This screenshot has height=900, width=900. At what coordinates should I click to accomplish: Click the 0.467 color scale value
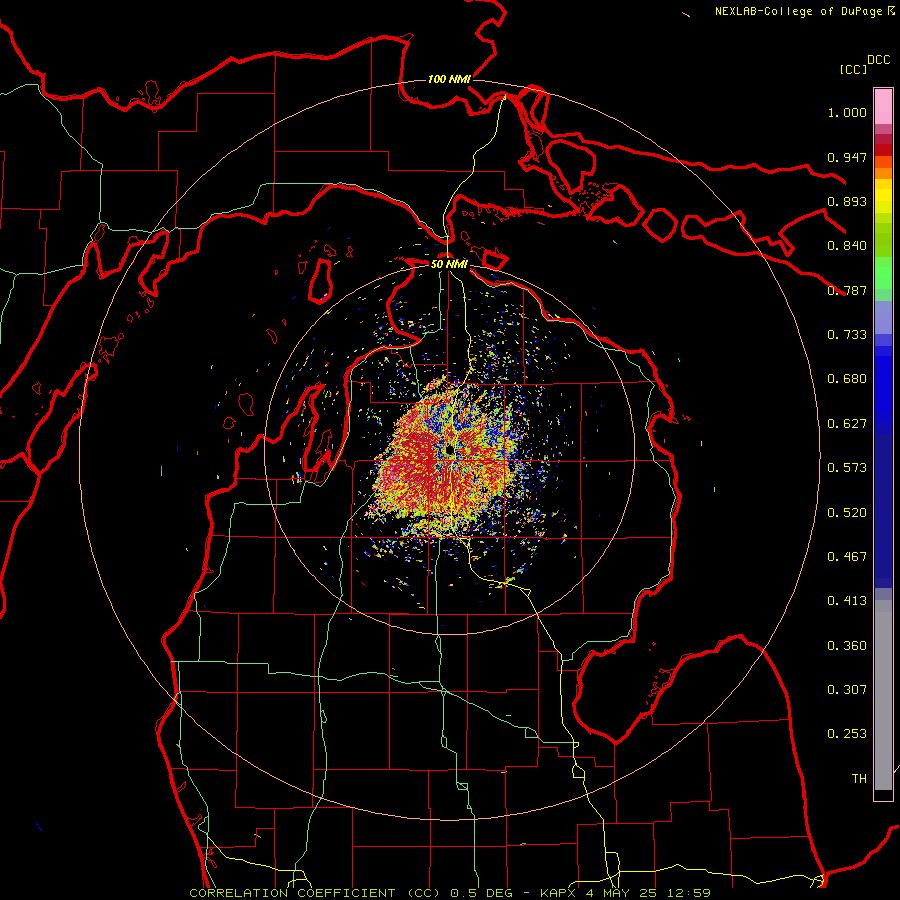pos(847,557)
